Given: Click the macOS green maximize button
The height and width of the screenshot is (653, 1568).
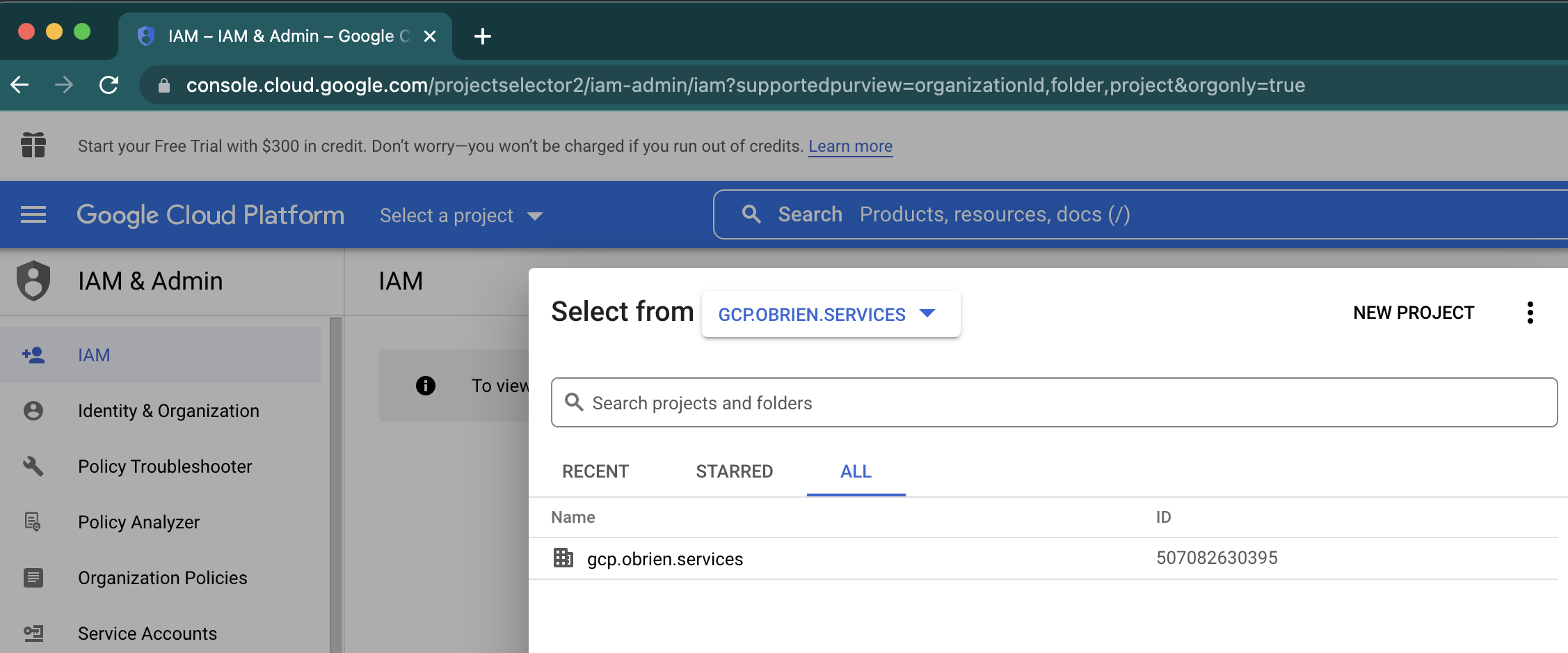Looking at the screenshot, I should coord(82,32).
